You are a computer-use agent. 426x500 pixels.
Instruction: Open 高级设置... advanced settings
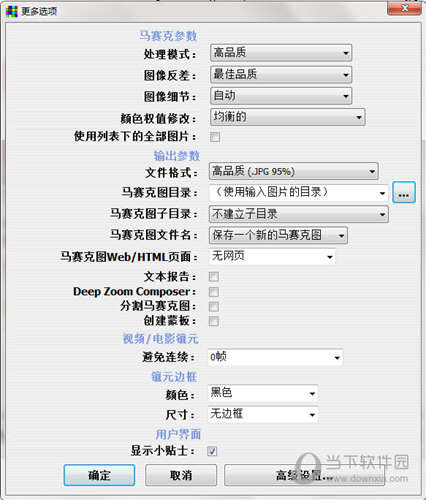(x=304, y=475)
